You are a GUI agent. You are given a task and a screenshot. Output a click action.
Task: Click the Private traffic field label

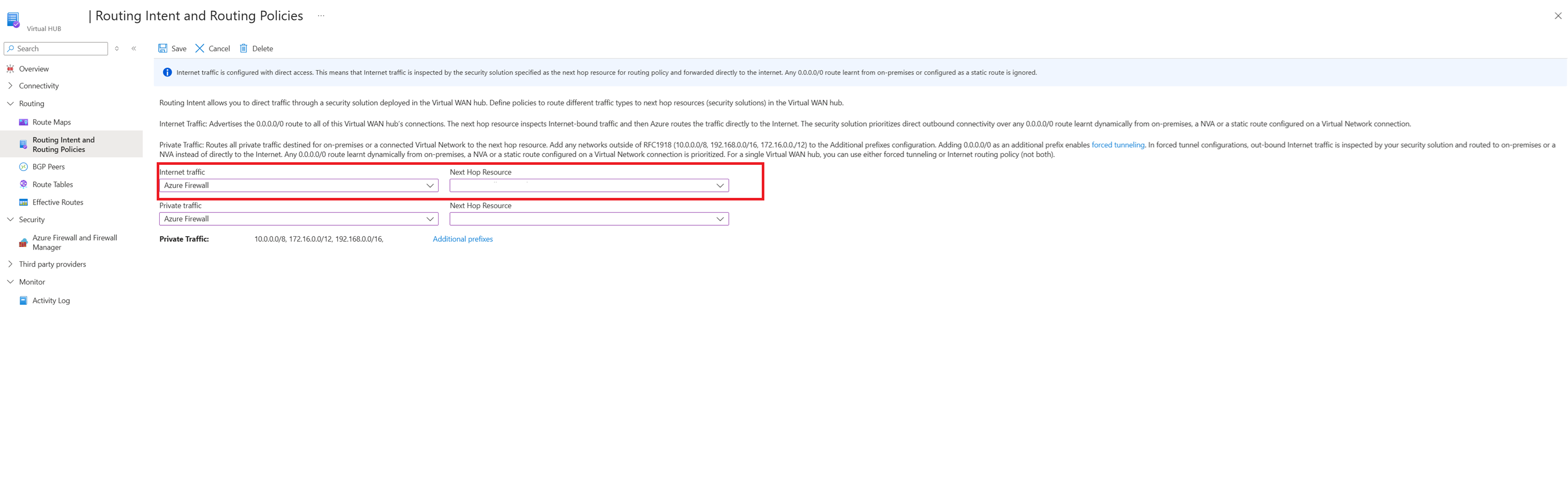click(180, 206)
